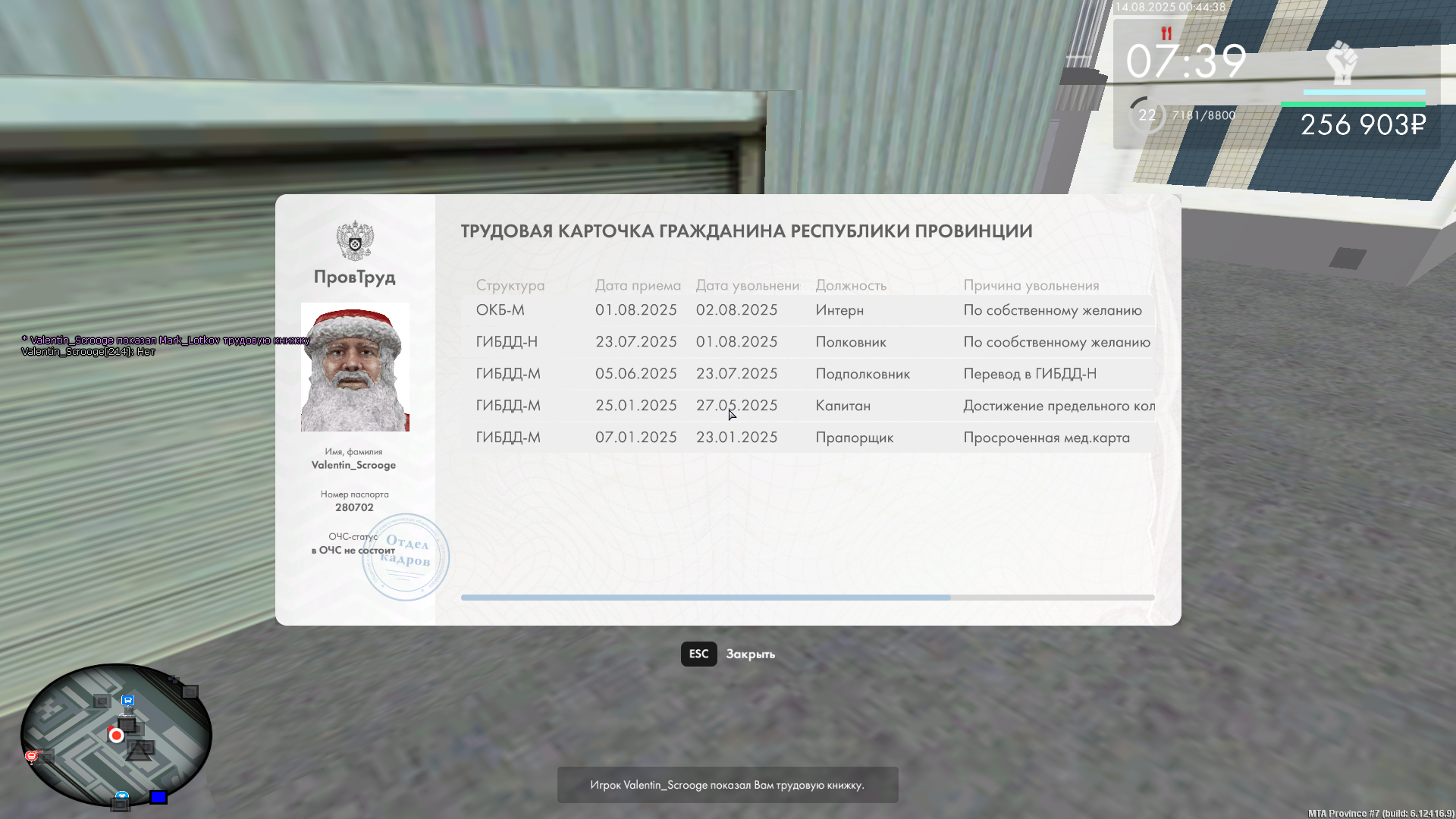Click the circular level 22 indicator
The height and width of the screenshot is (819, 1456).
pos(1147,115)
